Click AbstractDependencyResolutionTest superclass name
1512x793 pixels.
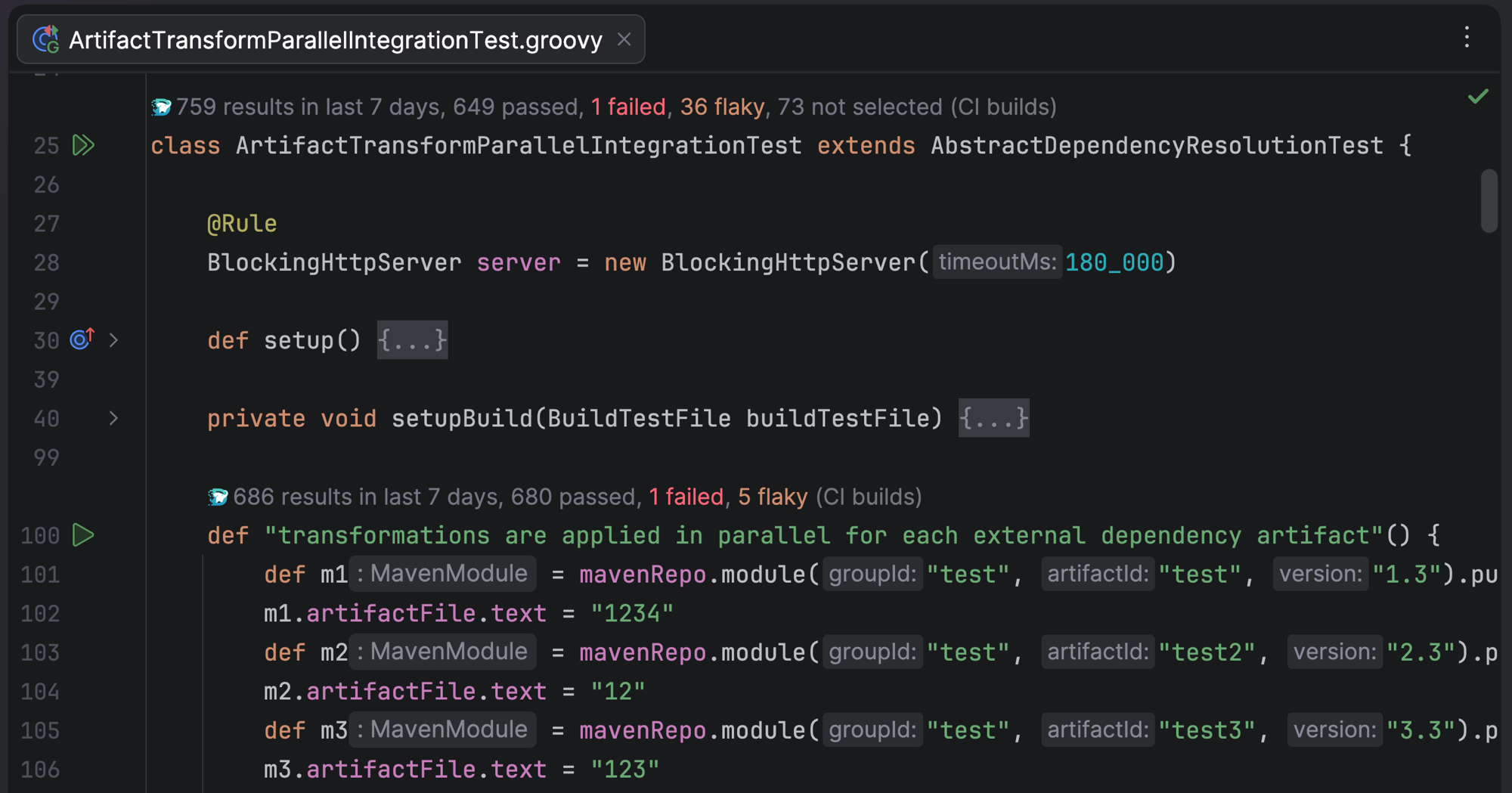click(x=1157, y=145)
